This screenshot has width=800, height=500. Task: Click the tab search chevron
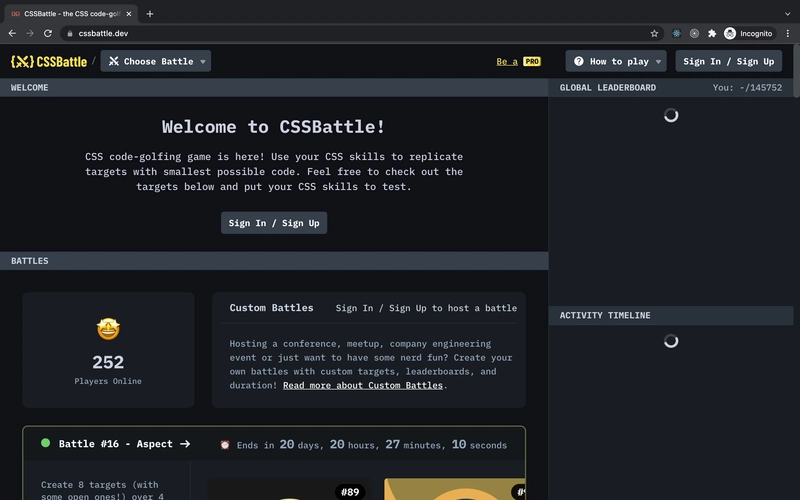[x=788, y=14]
